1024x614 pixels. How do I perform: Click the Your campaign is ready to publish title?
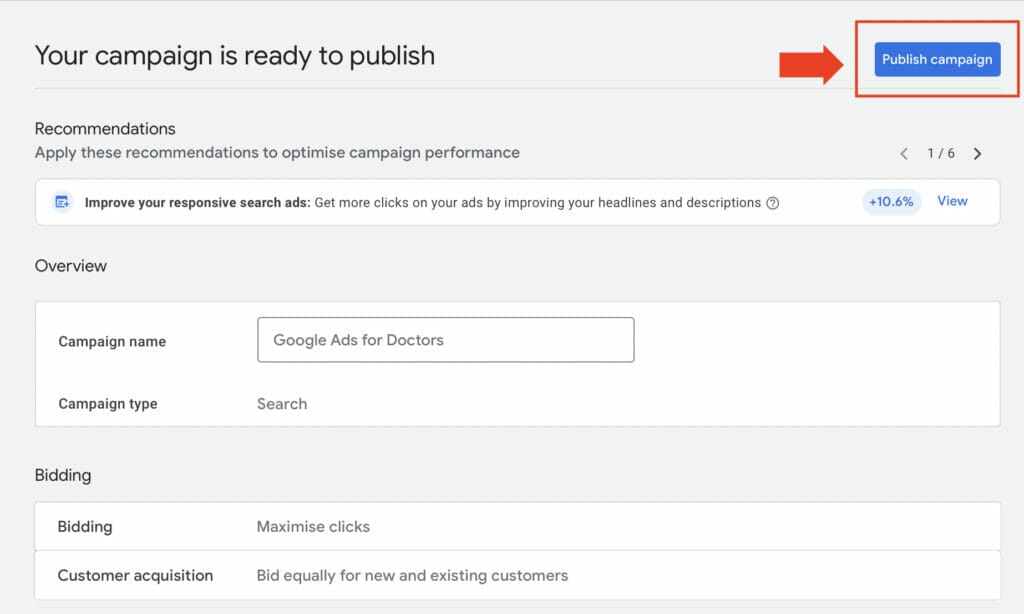click(x=234, y=56)
